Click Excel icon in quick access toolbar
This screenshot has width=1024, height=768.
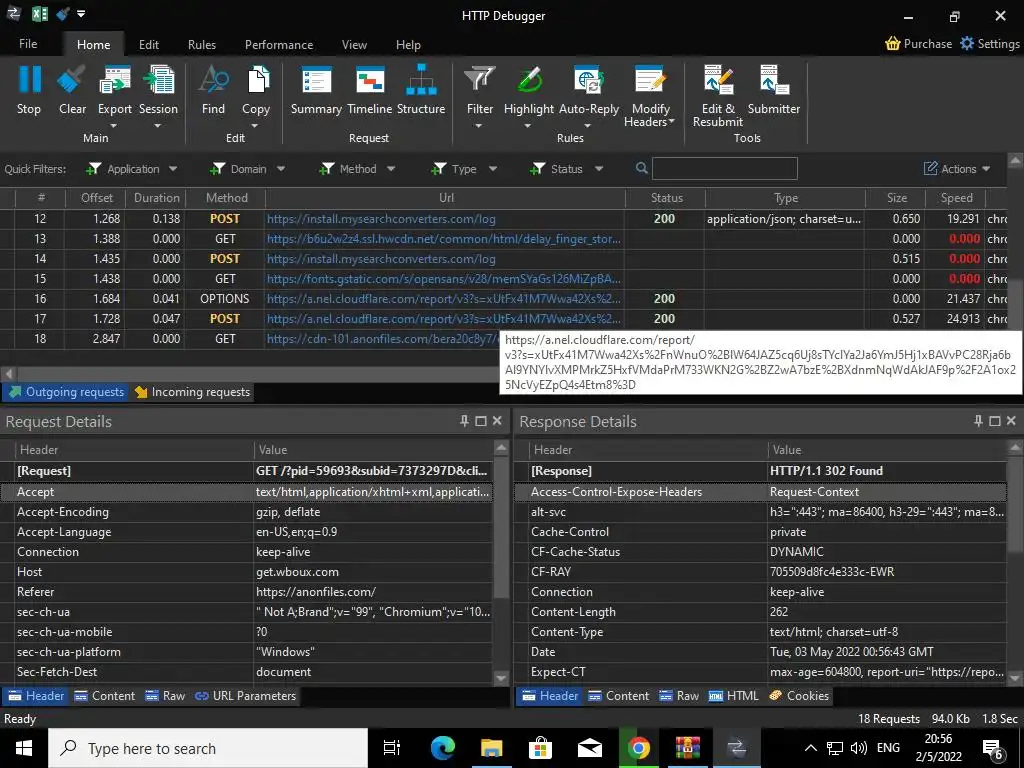click(x=40, y=14)
